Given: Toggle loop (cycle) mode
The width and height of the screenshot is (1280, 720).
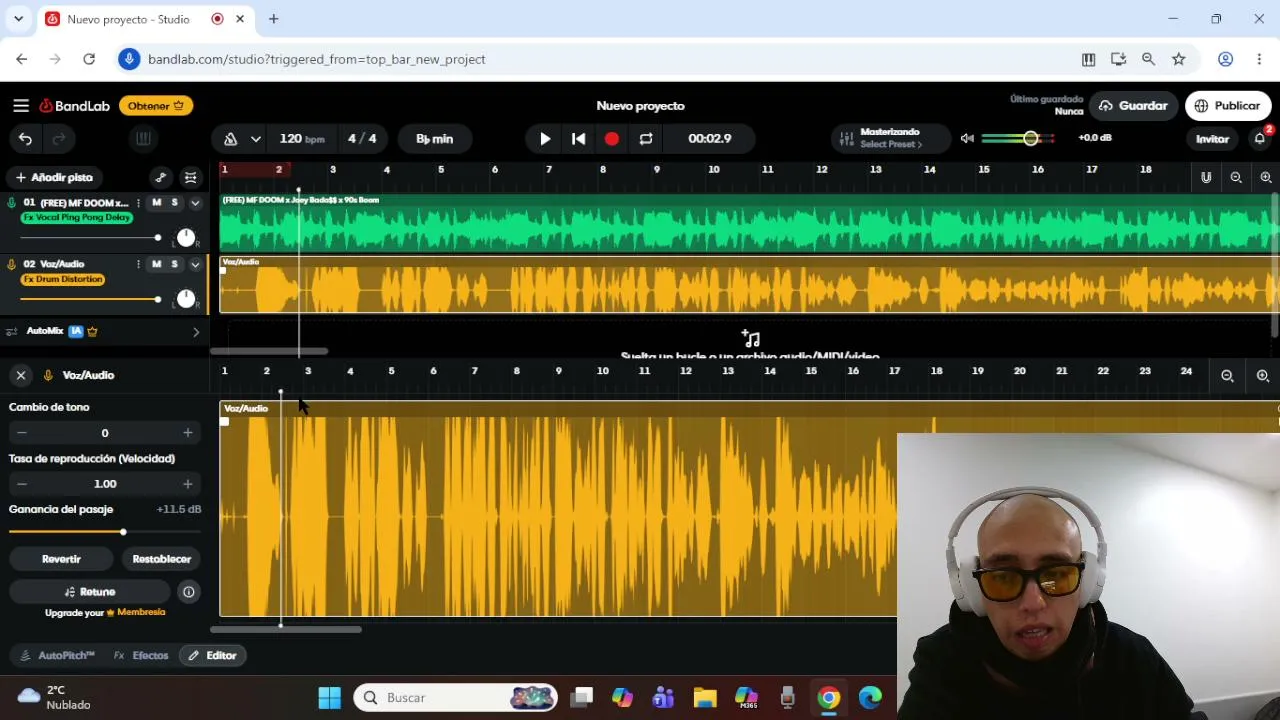Looking at the screenshot, I should tap(646, 139).
